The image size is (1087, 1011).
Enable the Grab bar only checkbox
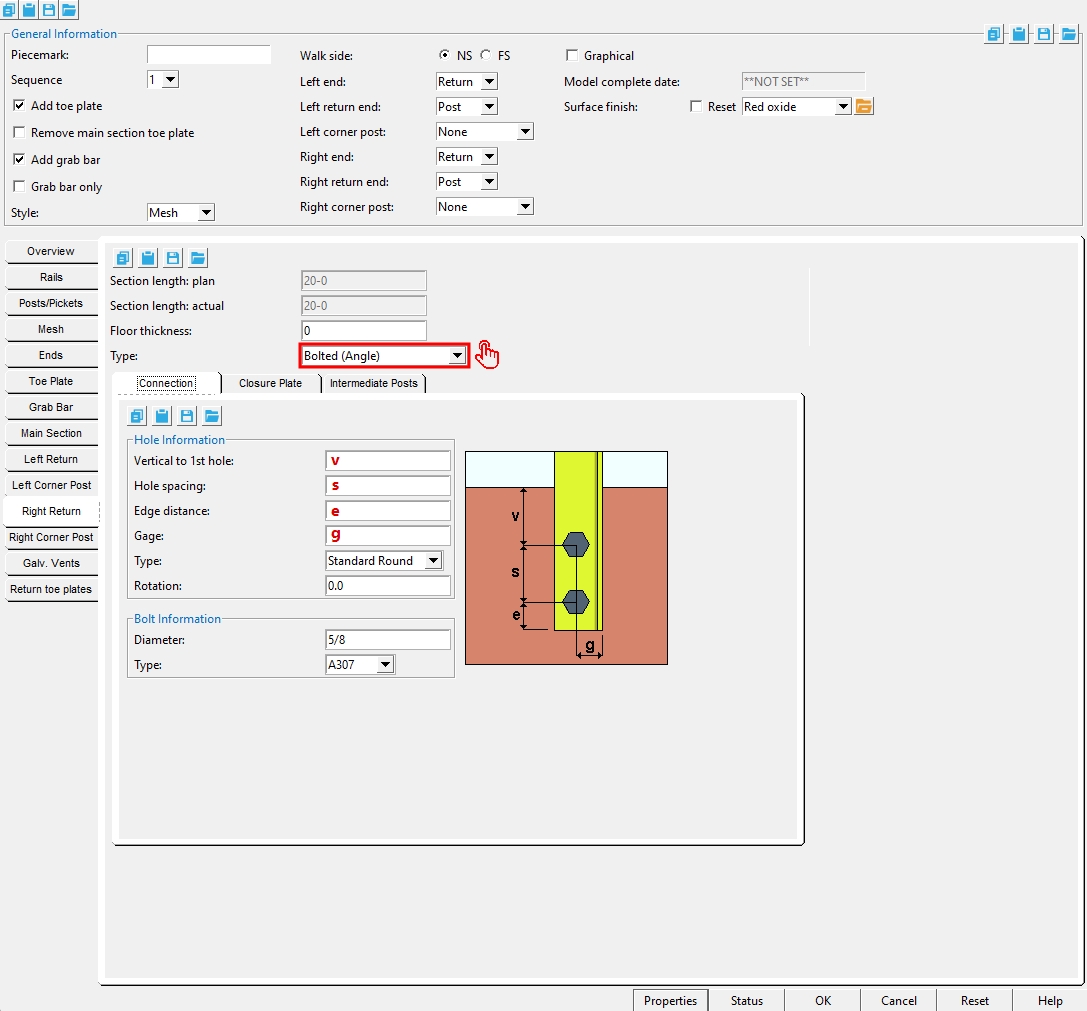[x=19, y=187]
